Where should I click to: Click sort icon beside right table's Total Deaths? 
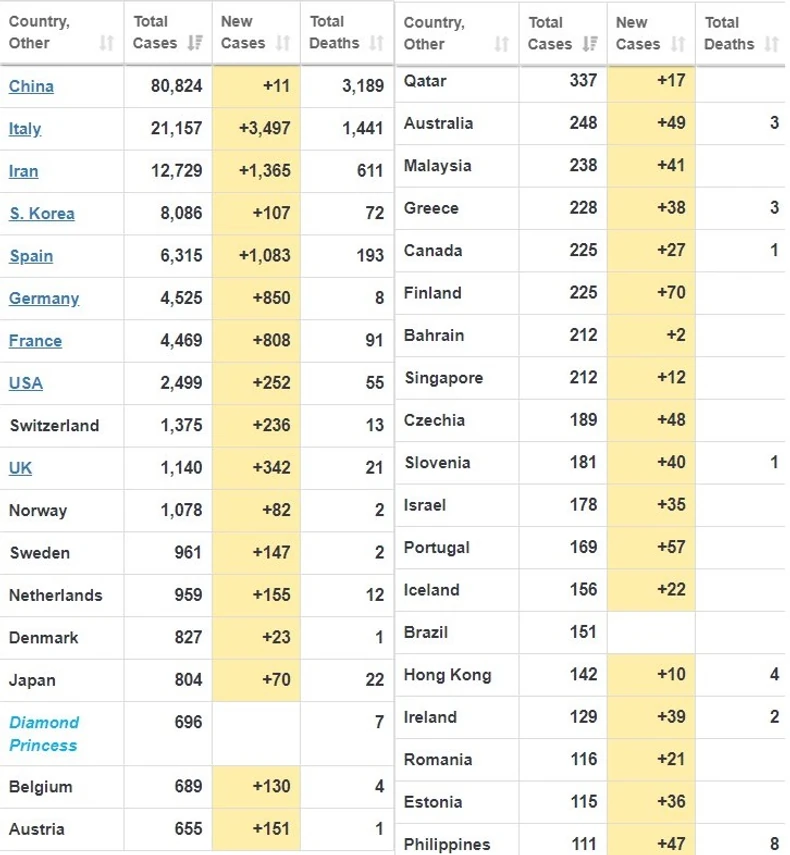point(770,44)
